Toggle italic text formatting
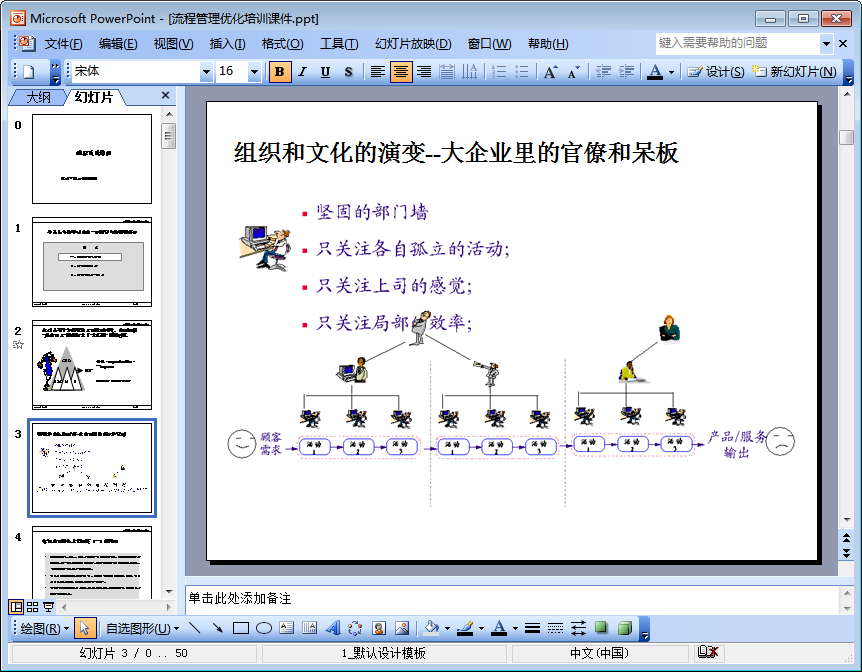The image size is (862, 672). 303,72
